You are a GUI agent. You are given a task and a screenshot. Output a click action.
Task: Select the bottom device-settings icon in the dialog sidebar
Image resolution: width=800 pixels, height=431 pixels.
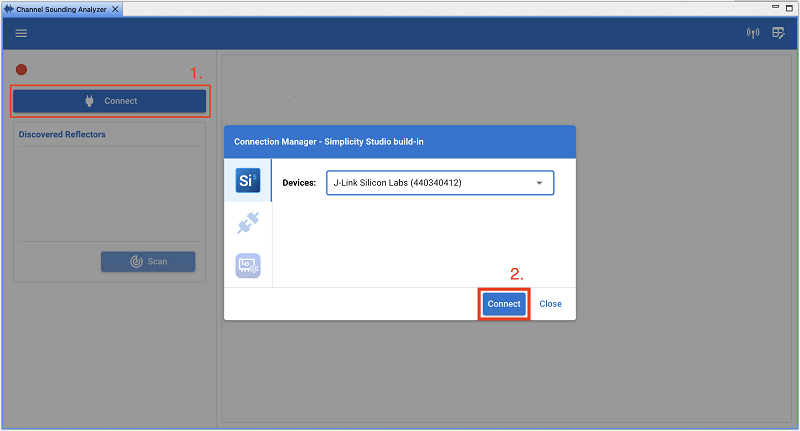pyautogui.click(x=247, y=265)
